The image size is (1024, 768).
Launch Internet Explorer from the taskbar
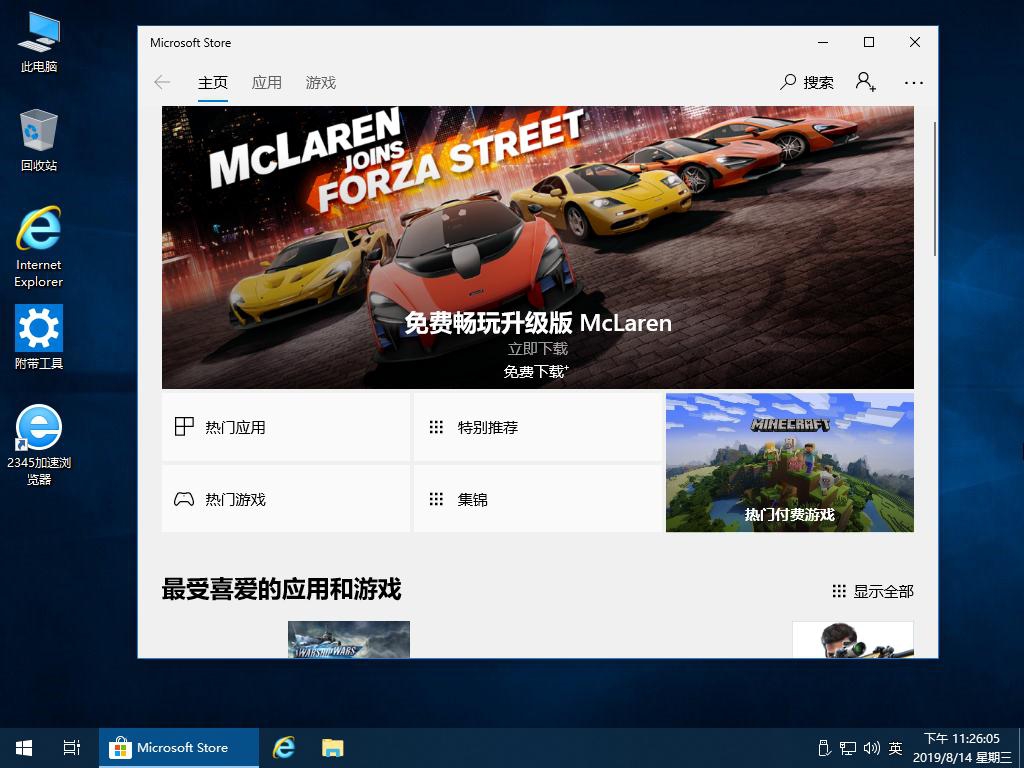283,748
